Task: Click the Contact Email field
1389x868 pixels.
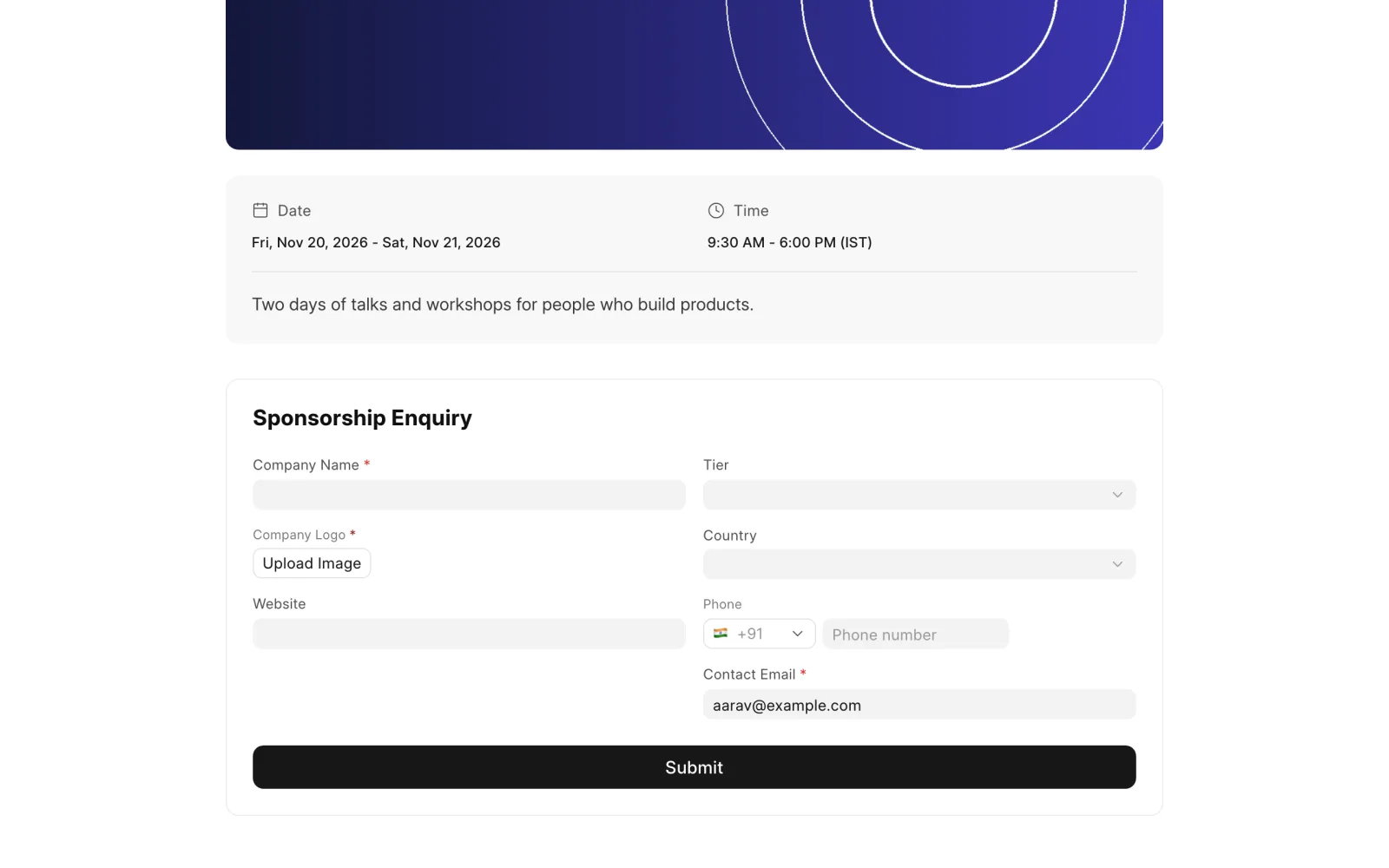Action: click(x=919, y=705)
